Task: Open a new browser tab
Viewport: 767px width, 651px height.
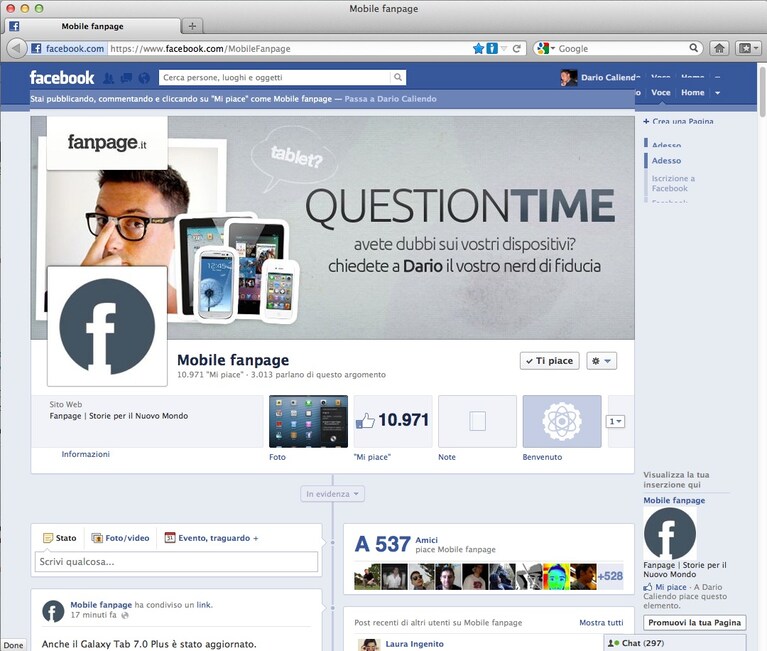Action: 192,26
